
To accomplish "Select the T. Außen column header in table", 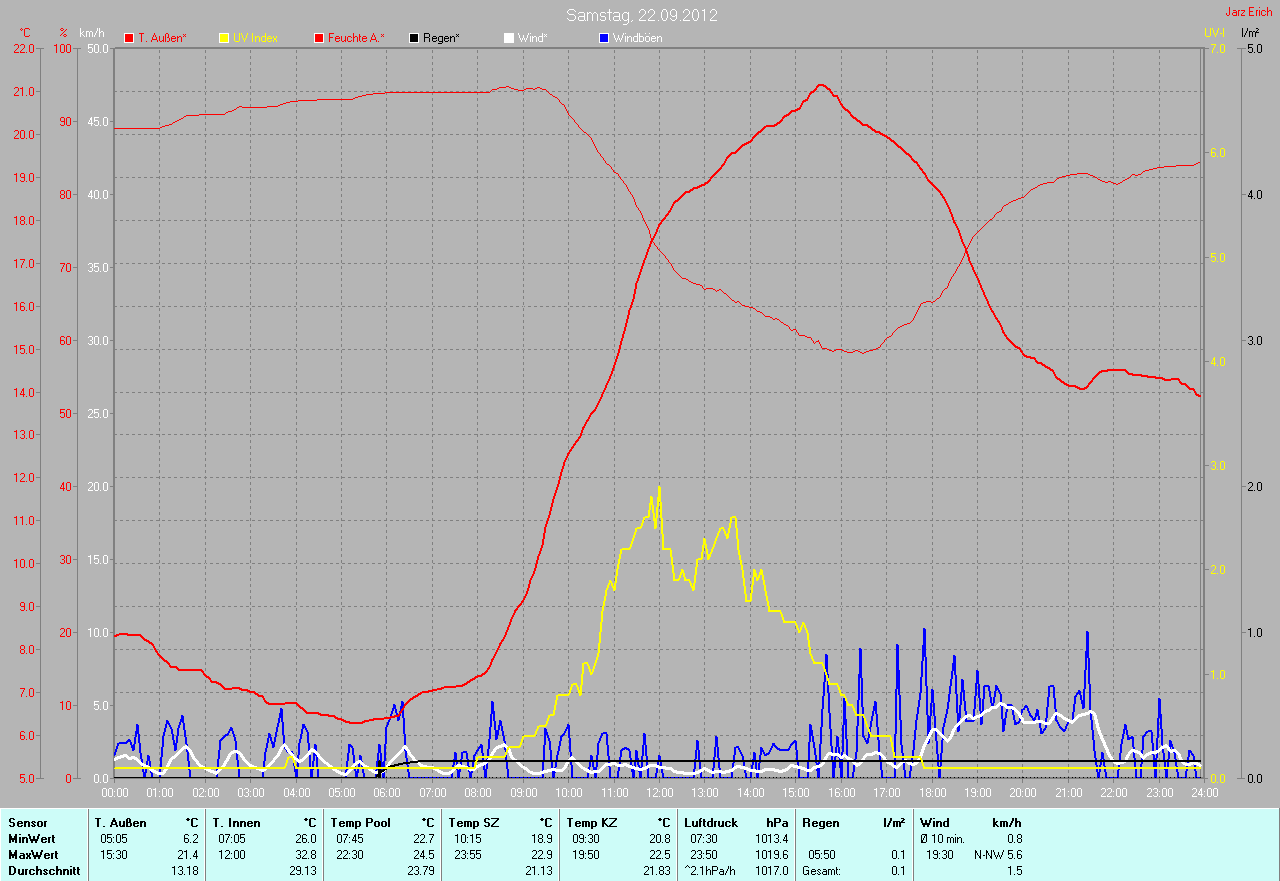I will click(121, 822).
